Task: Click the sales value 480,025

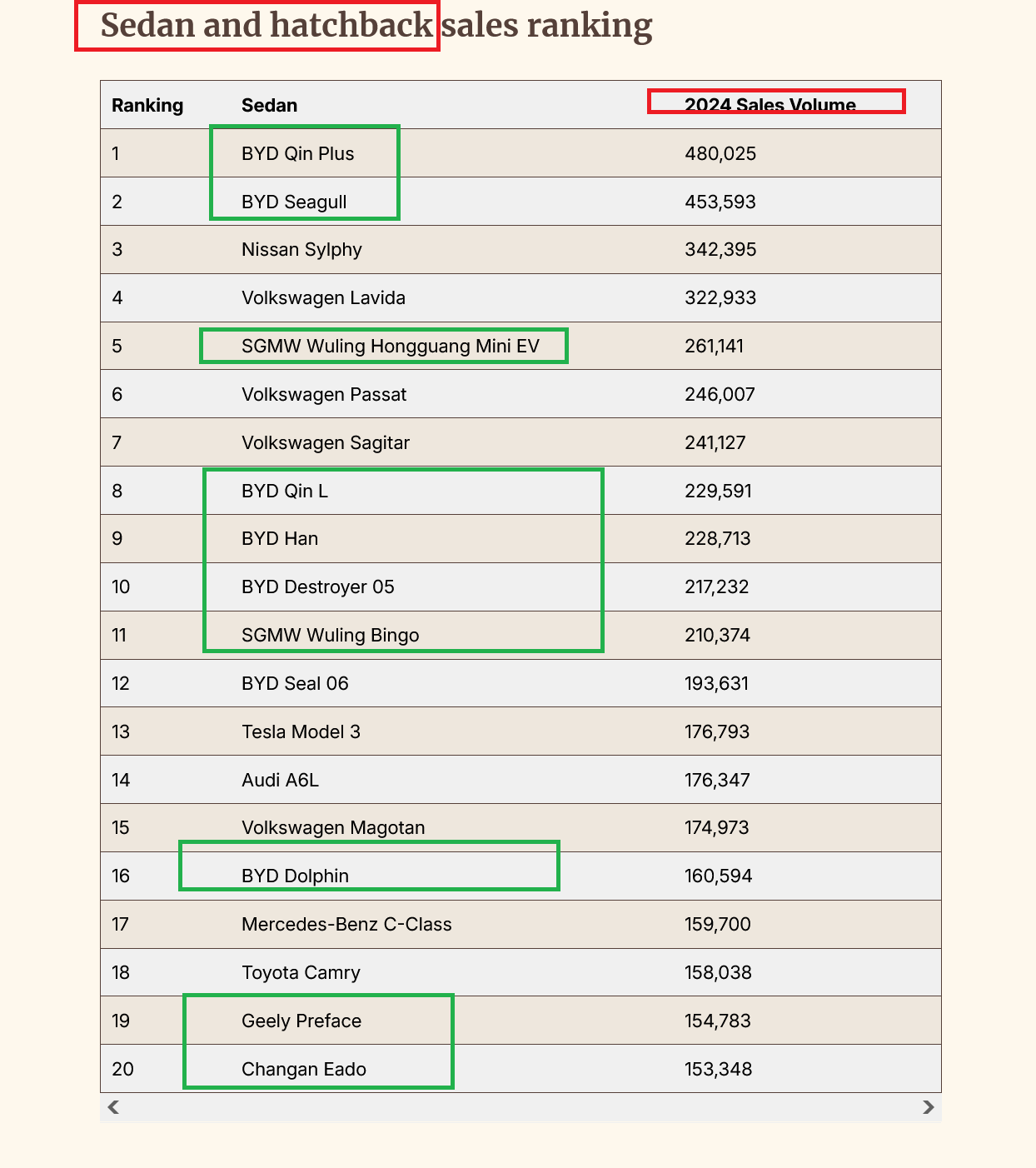Action: coord(720,153)
